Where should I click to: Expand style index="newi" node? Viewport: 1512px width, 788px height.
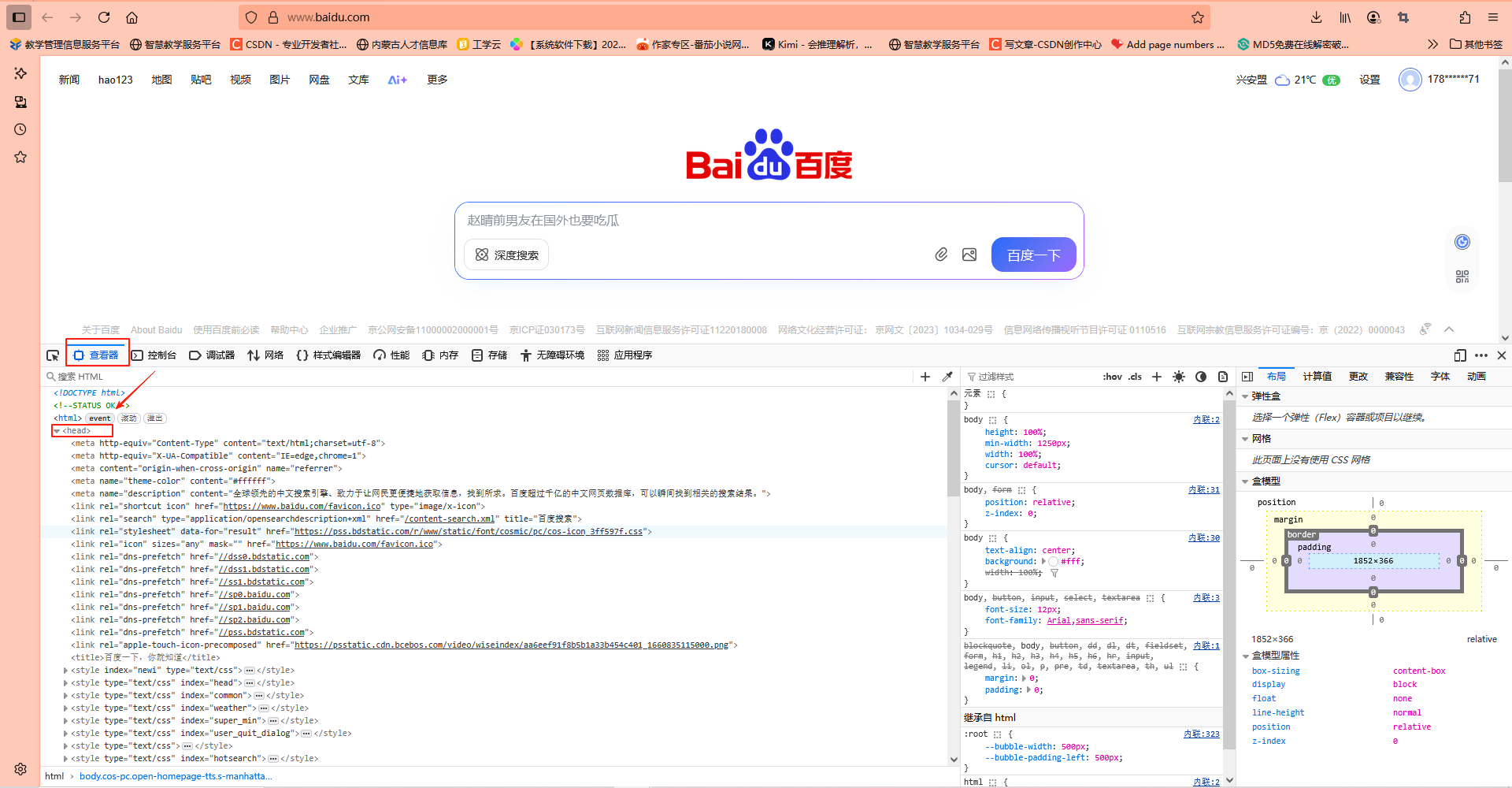(x=65, y=671)
